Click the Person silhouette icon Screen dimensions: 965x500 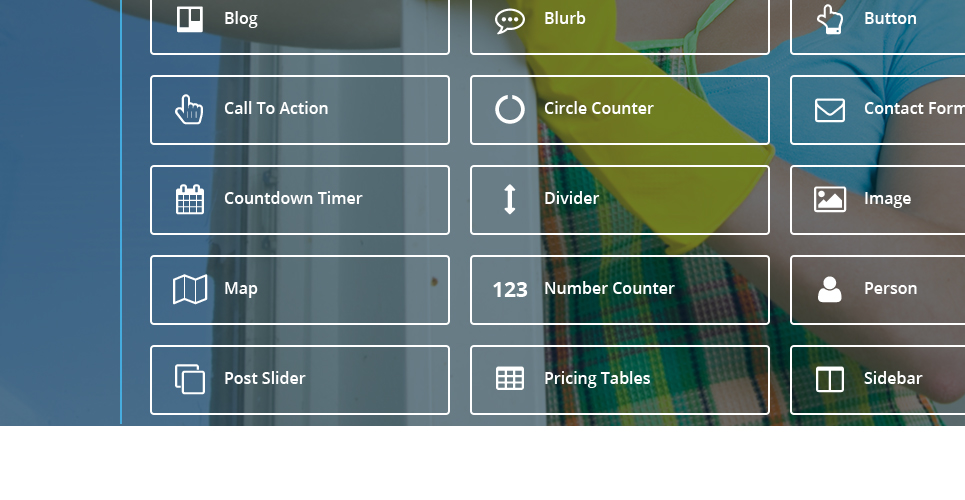pos(830,289)
